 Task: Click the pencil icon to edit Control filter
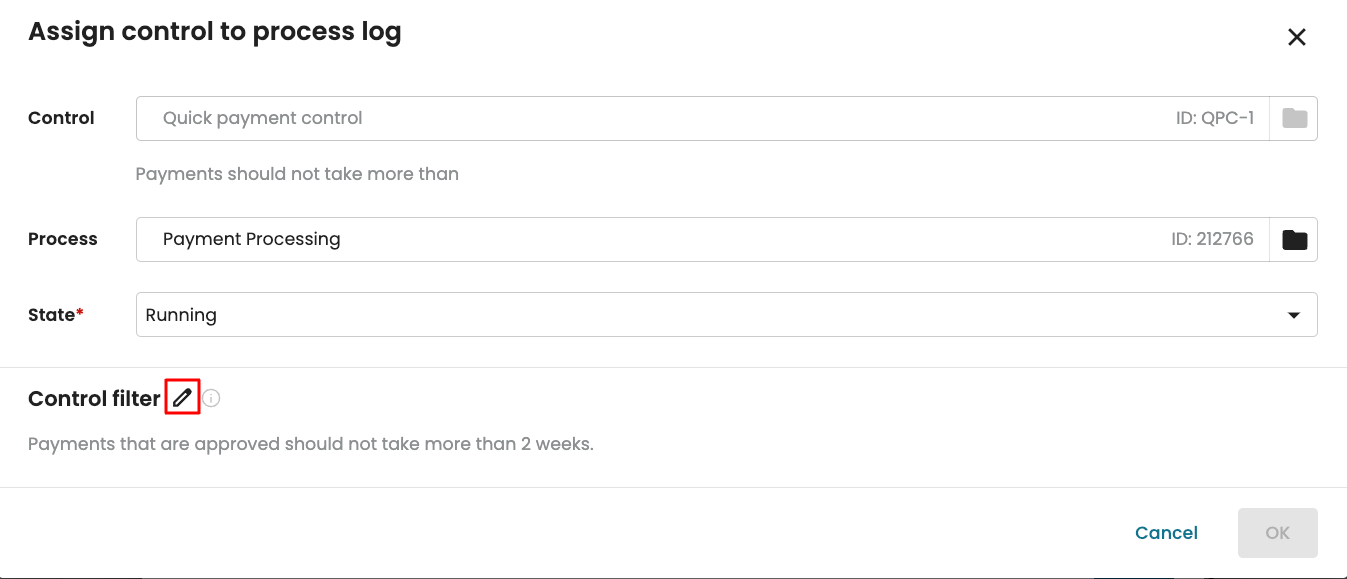click(182, 398)
